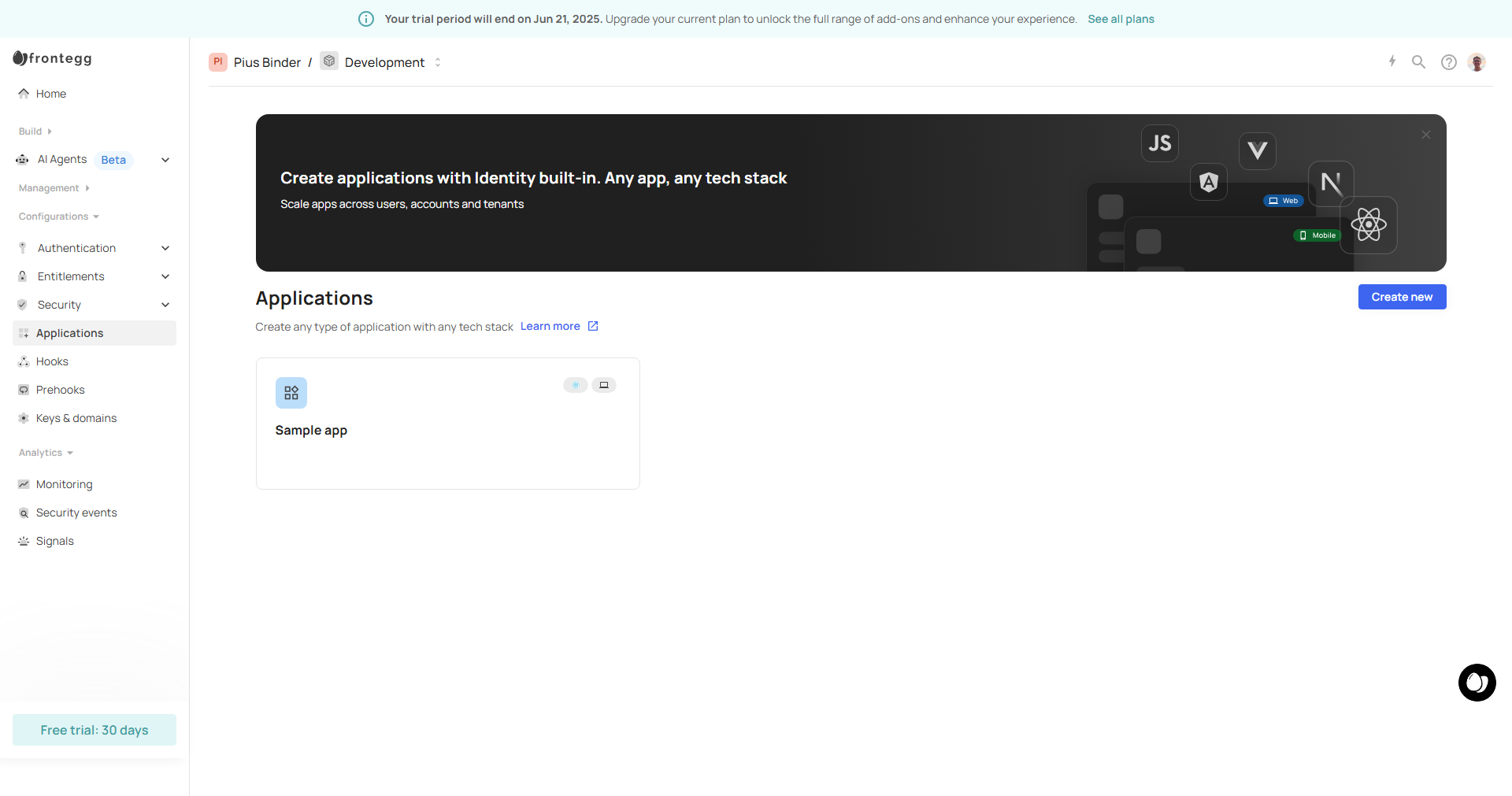Click the Home house icon
Viewport: 1512px width, 796px height.
24,94
